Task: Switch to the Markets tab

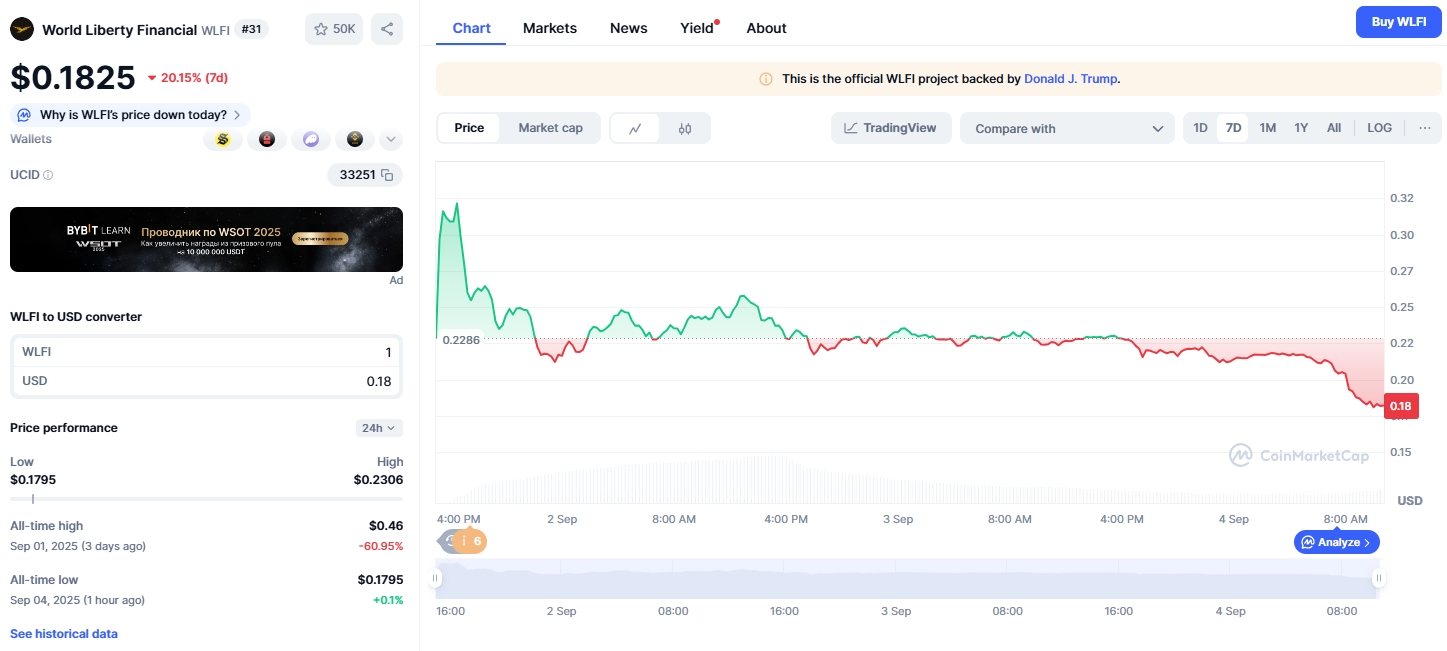Action: (550, 28)
